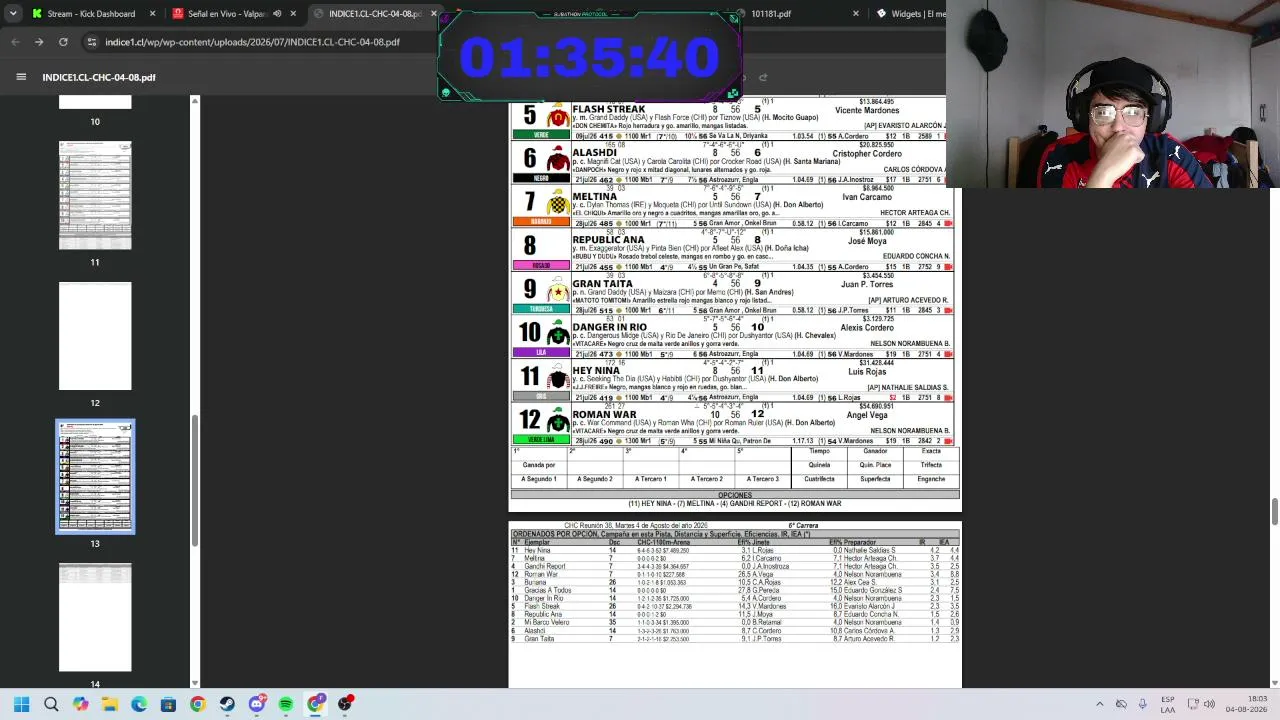Click jockey name Cristopher Cordero
The image size is (1280, 720).
[x=867, y=154]
